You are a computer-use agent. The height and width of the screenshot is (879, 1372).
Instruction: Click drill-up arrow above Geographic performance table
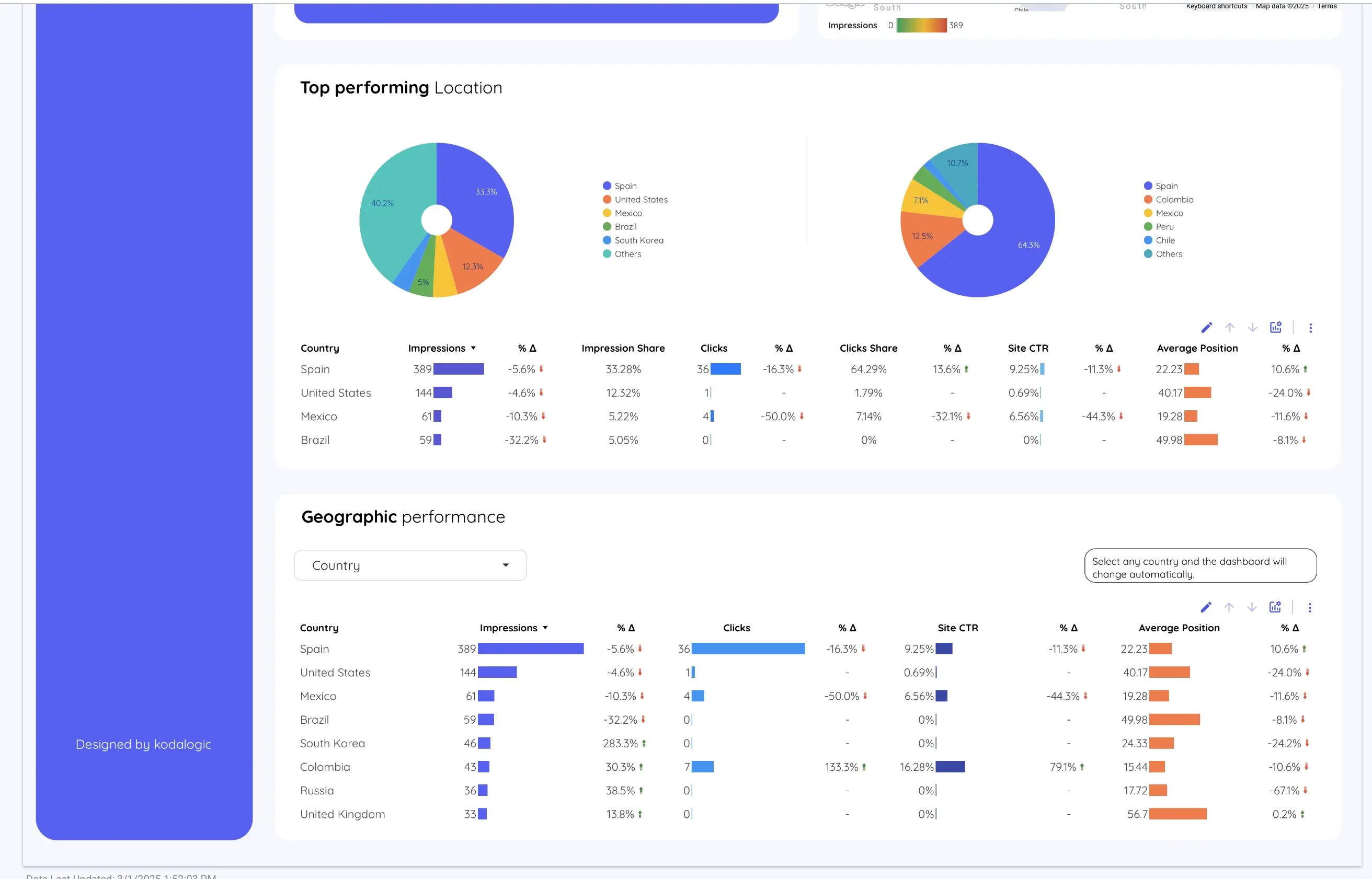pos(1229,607)
